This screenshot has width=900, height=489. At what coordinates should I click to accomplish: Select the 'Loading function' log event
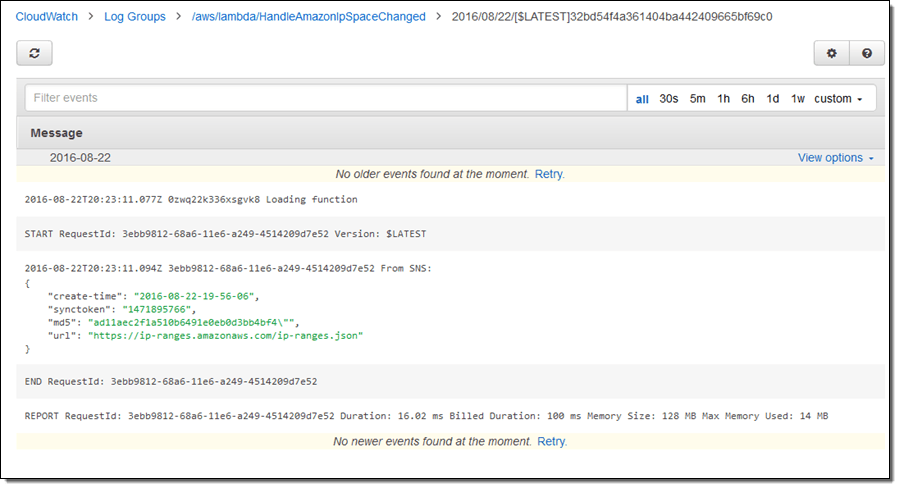coord(451,200)
